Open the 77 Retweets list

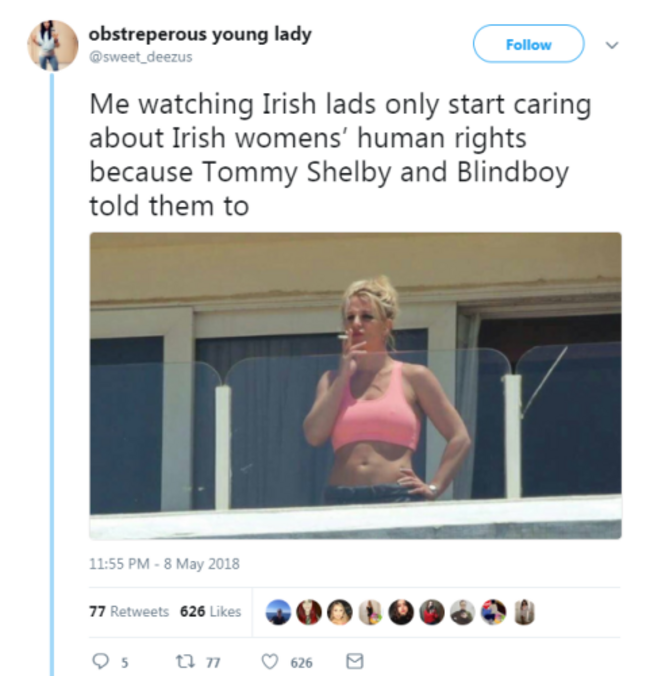click(129, 611)
